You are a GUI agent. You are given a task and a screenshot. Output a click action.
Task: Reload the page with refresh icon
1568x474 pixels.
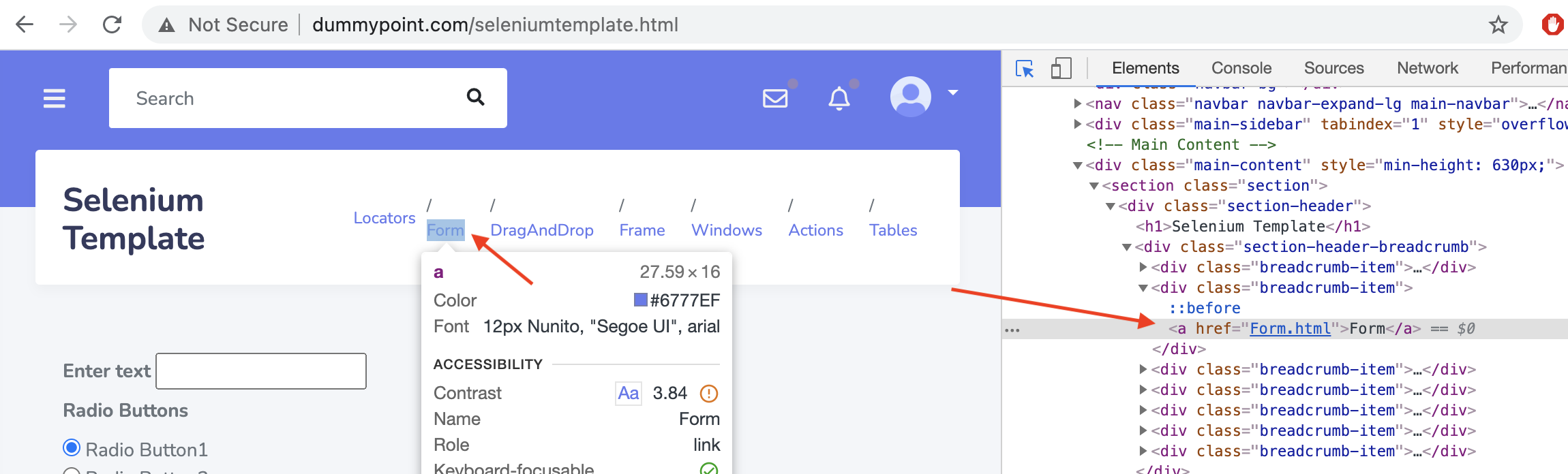click(112, 25)
